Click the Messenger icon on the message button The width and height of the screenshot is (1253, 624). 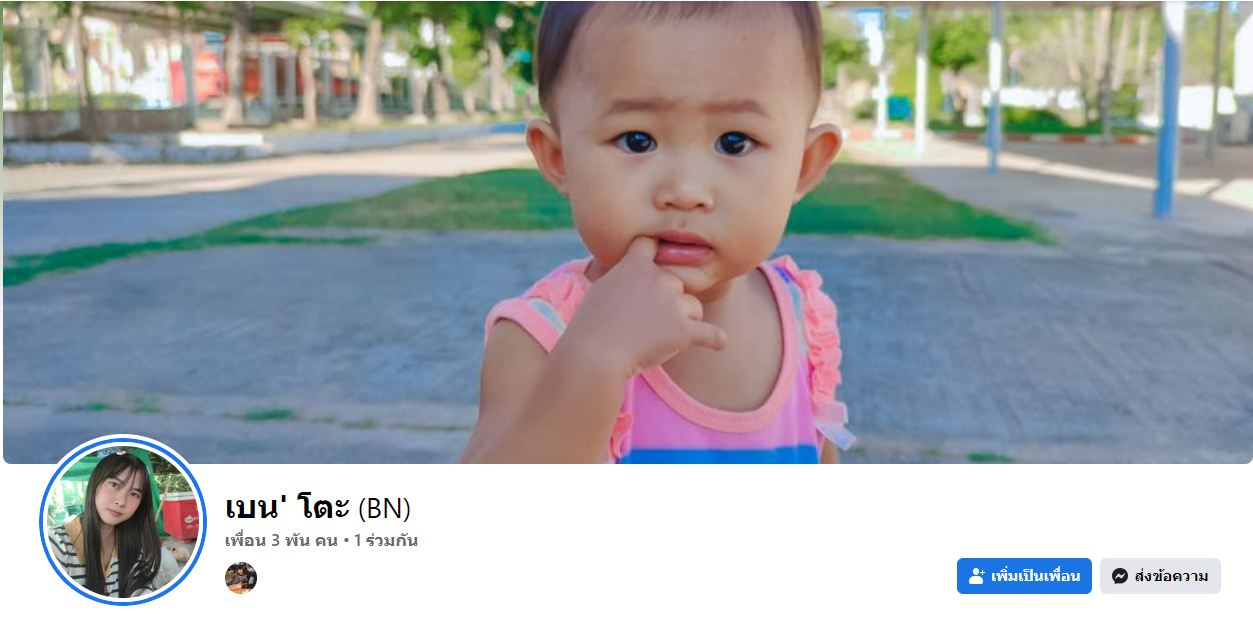tap(1120, 576)
